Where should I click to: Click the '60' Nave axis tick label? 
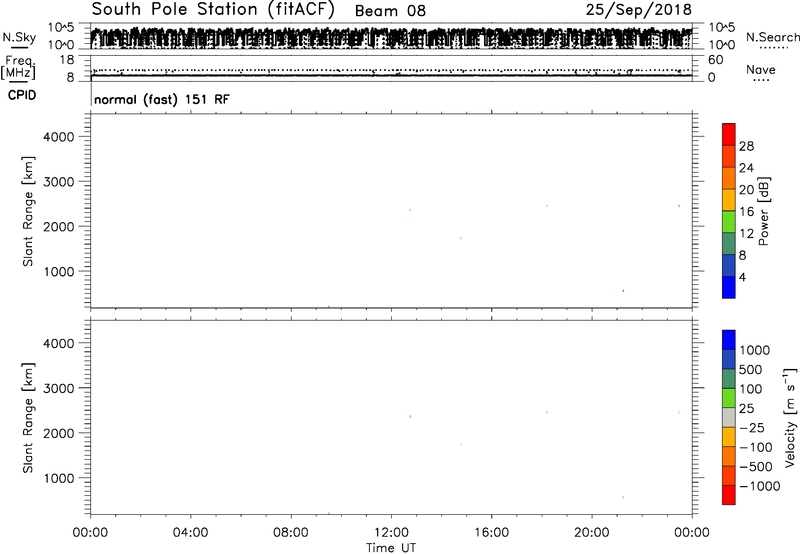pyautogui.click(x=715, y=60)
